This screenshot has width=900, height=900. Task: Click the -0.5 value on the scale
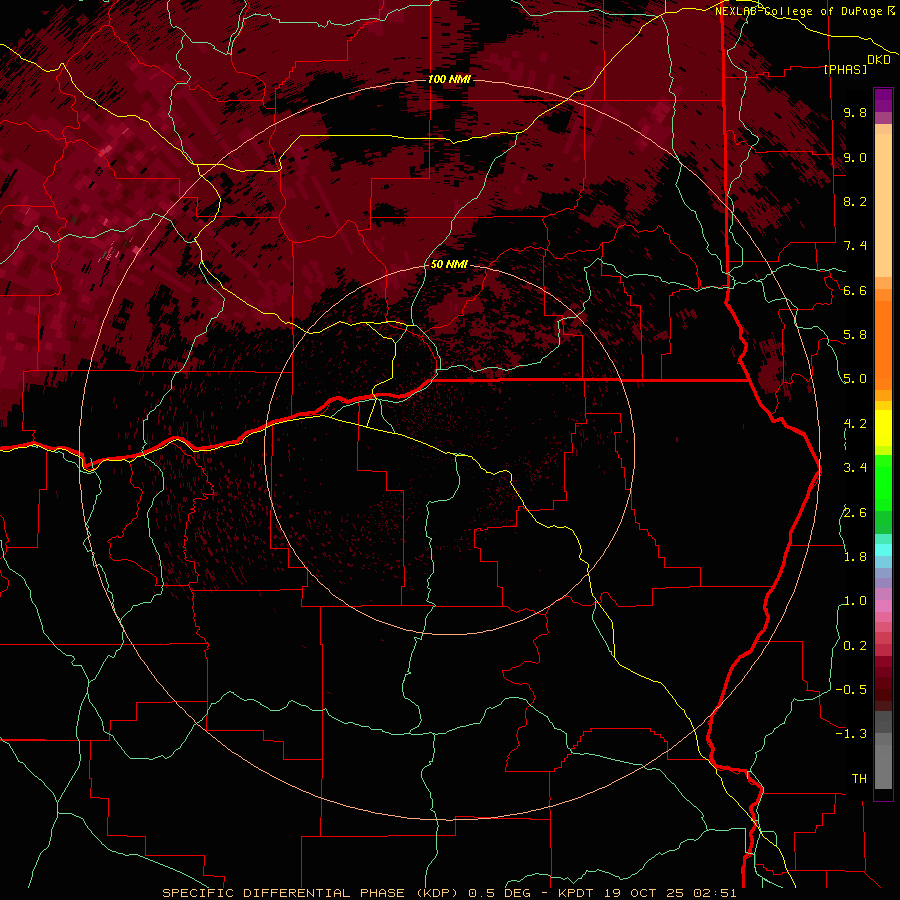coord(851,690)
